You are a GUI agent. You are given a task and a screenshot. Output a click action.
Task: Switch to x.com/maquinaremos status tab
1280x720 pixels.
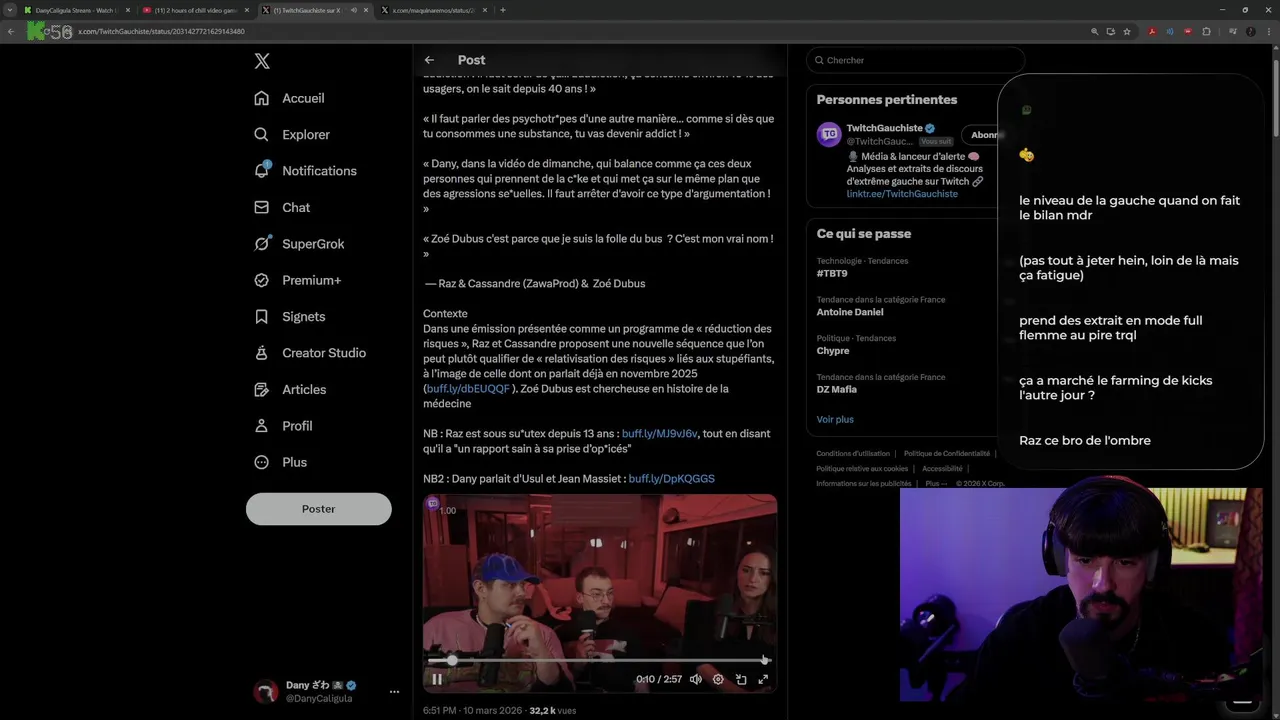pyautogui.click(x=433, y=10)
